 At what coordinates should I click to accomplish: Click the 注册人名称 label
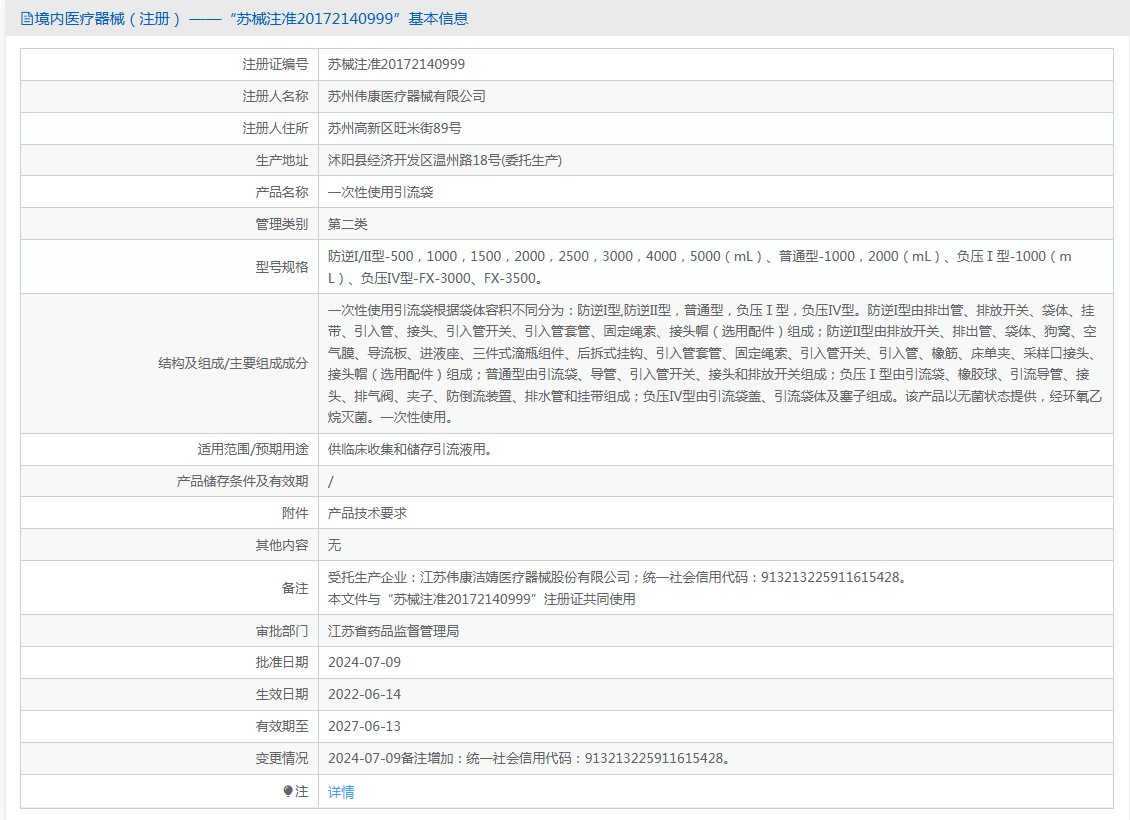[275, 96]
